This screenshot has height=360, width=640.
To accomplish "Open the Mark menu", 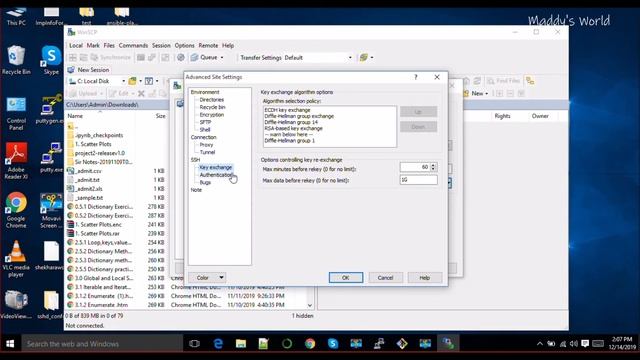I will (93, 45).
